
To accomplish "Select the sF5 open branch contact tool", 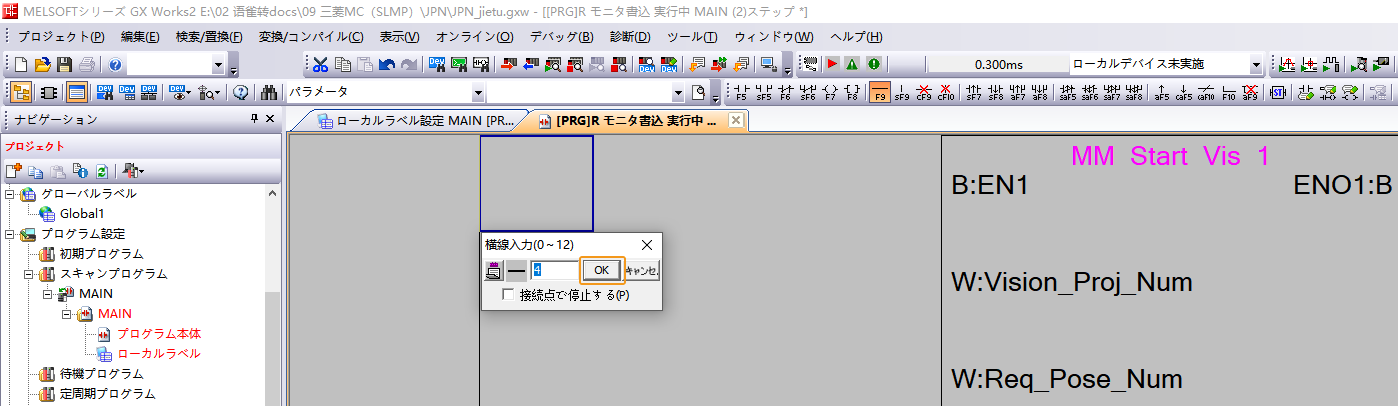I will [x=763, y=93].
